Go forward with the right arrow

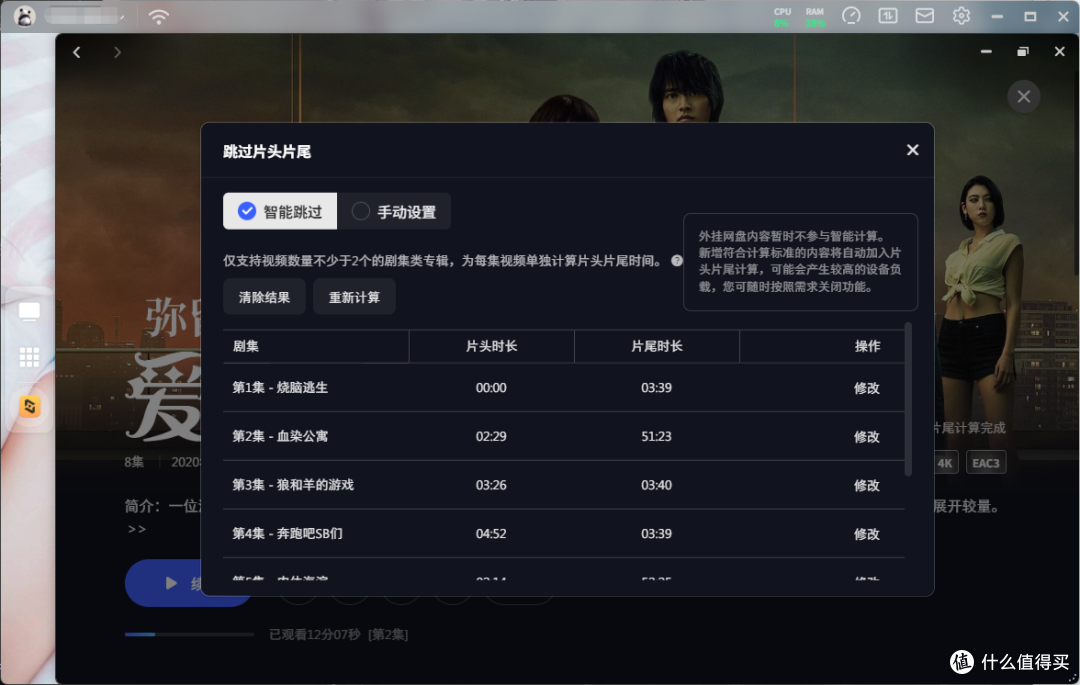point(117,52)
